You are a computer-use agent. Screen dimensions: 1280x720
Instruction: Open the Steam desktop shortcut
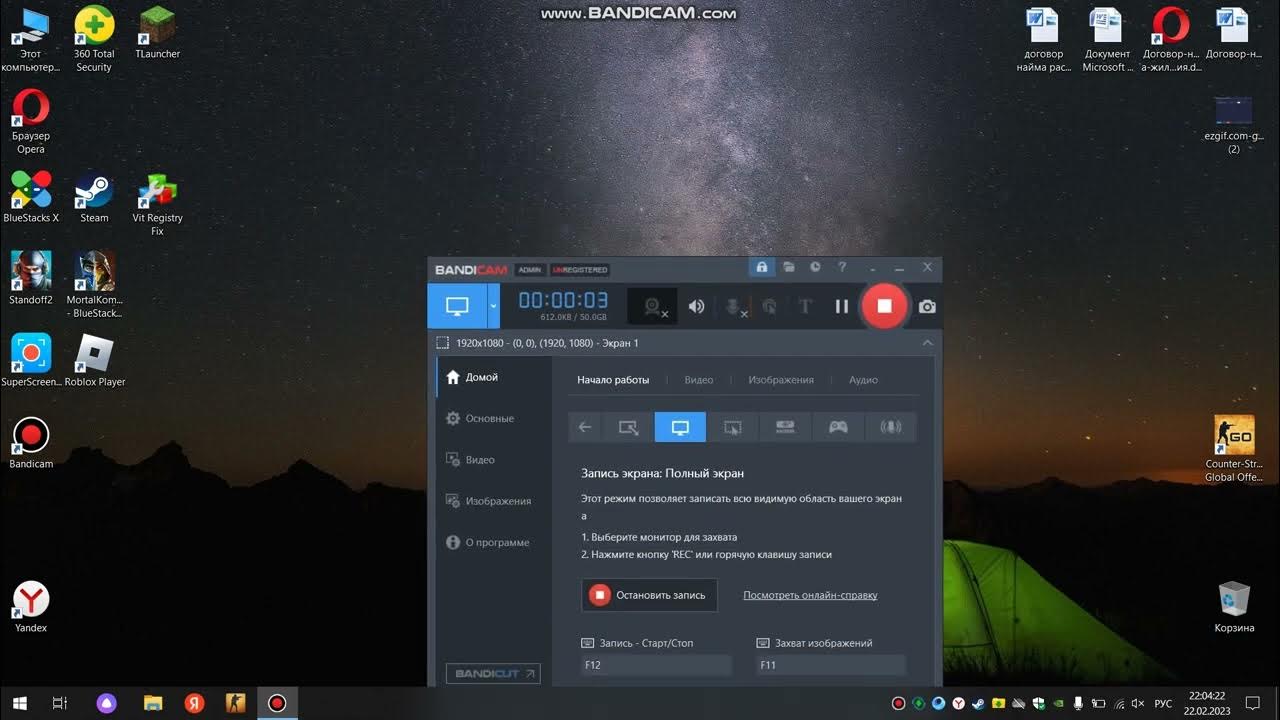[x=94, y=197]
